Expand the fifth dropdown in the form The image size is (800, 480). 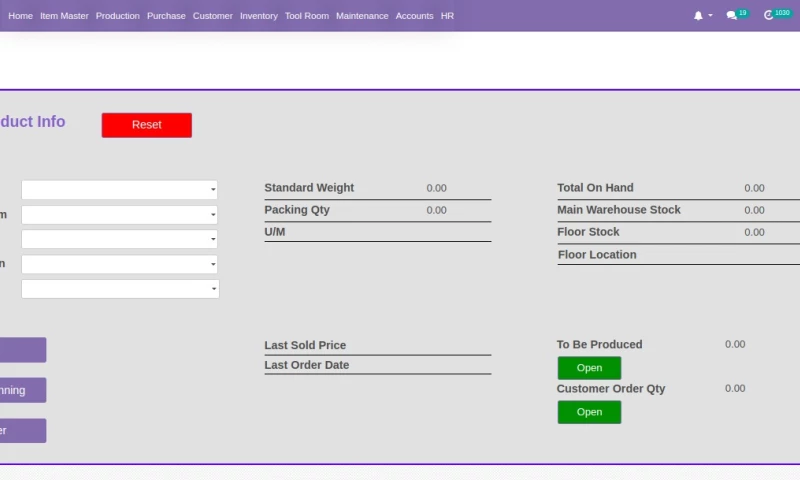(119, 289)
